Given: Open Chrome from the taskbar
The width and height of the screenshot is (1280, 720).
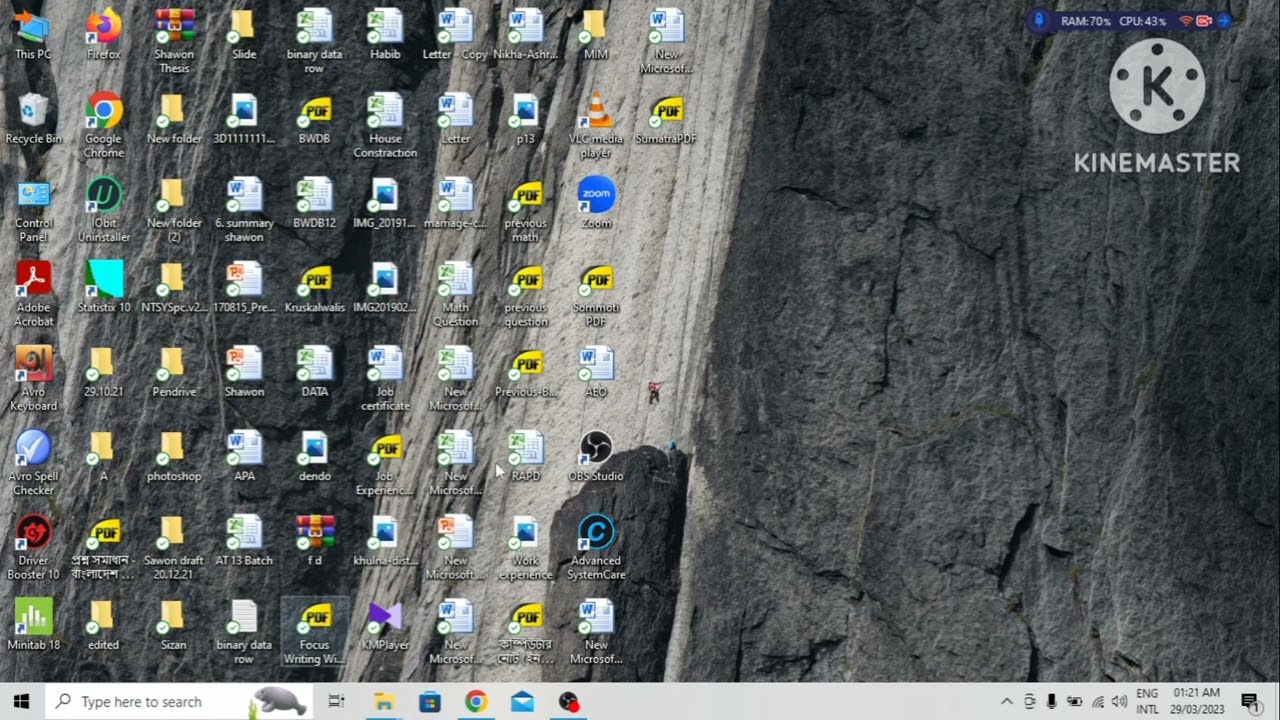Looking at the screenshot, I should 476,702.
